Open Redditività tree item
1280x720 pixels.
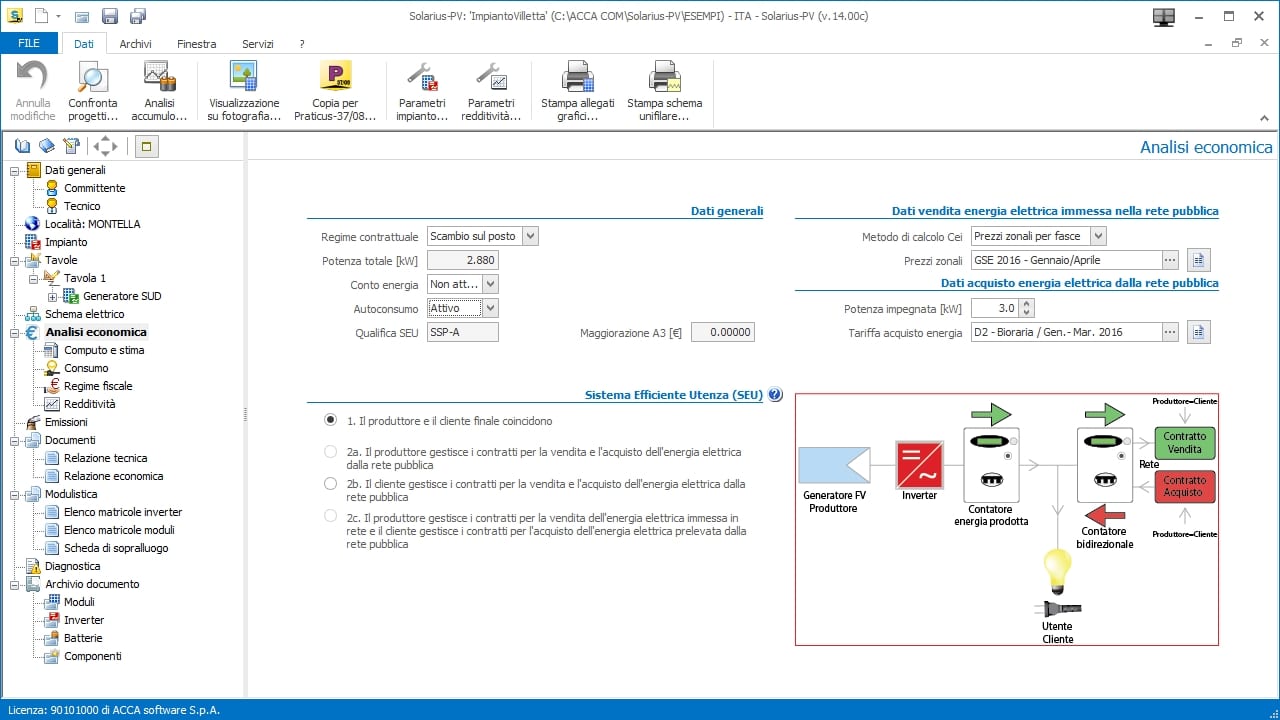90,404
